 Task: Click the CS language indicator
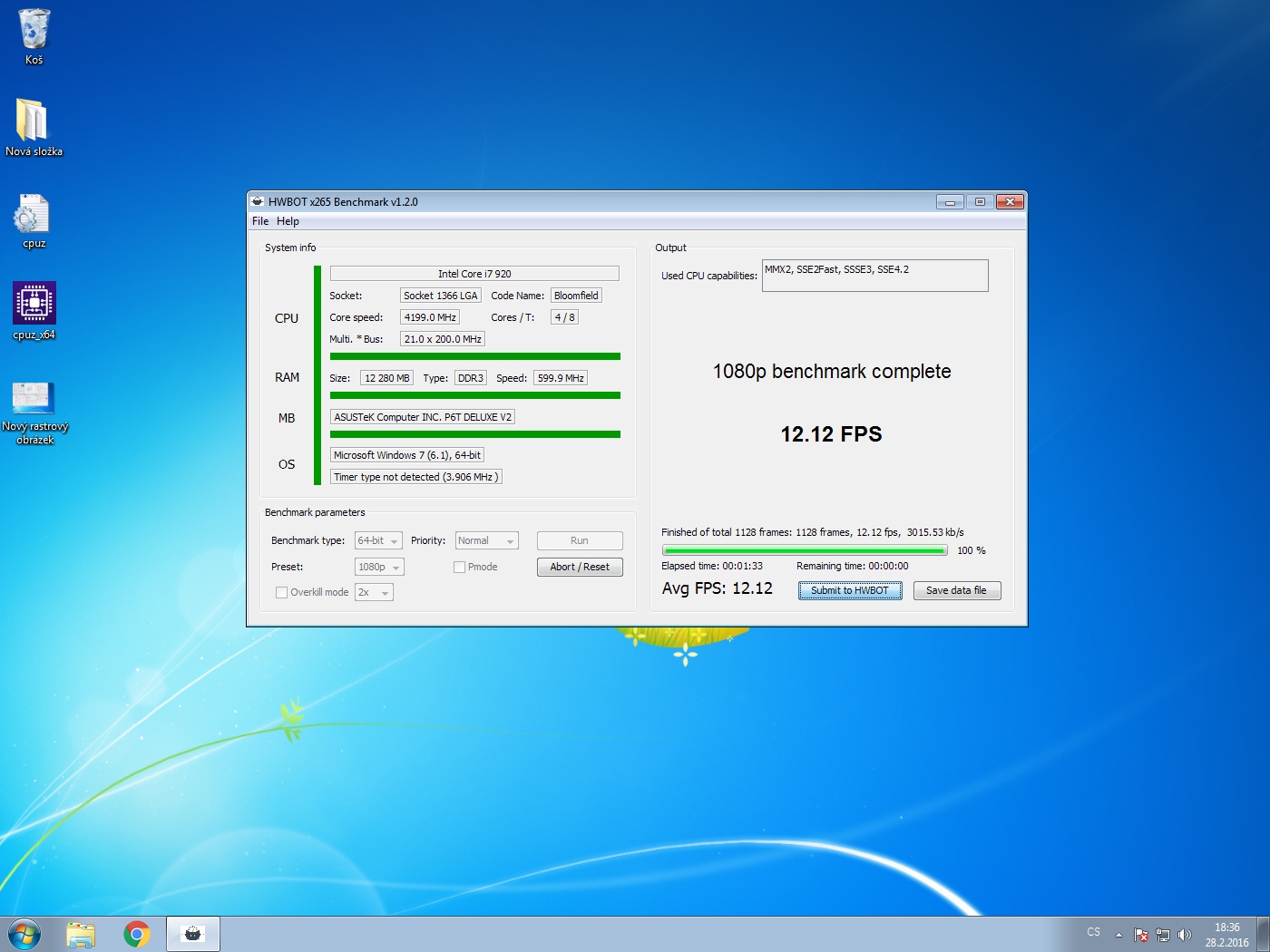pyautogui.click(x=1093, y=932)
